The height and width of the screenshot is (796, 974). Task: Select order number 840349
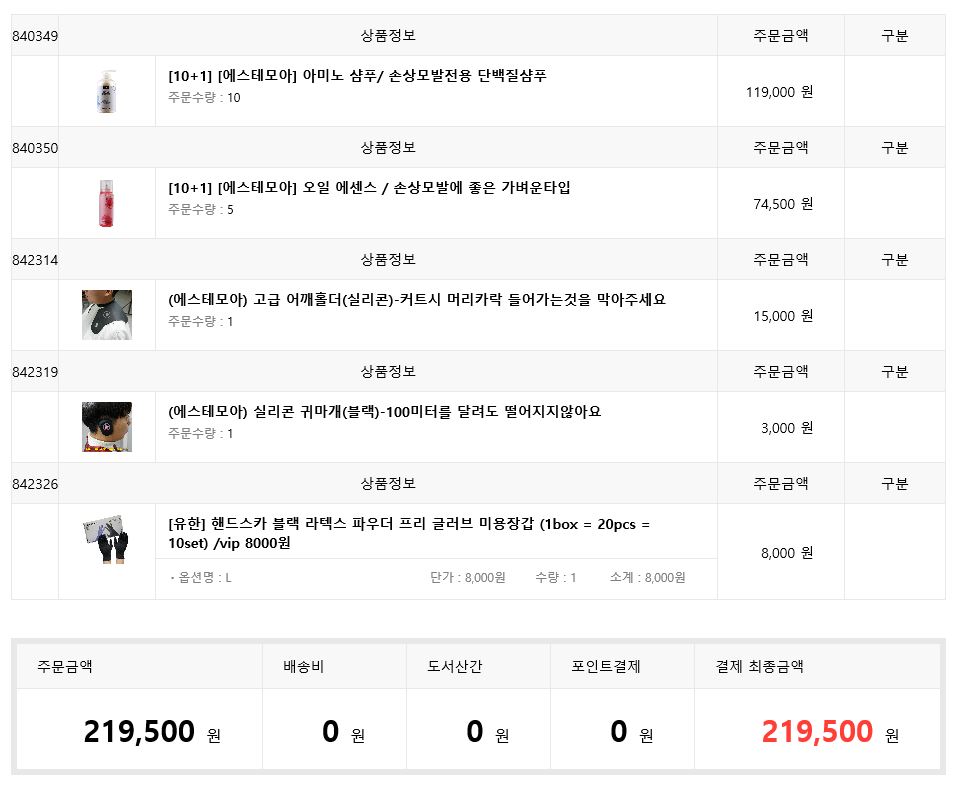coord(35,36)
